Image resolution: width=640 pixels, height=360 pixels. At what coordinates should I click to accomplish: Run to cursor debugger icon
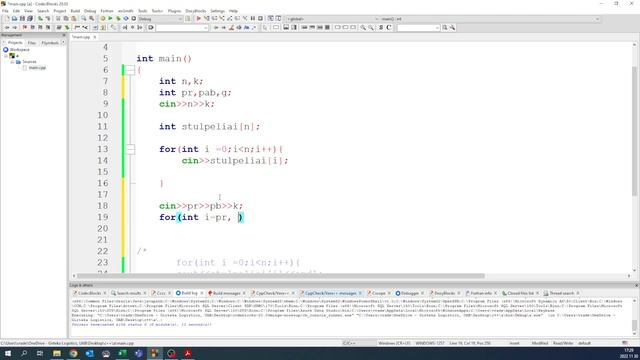click(x=207, y=19)
